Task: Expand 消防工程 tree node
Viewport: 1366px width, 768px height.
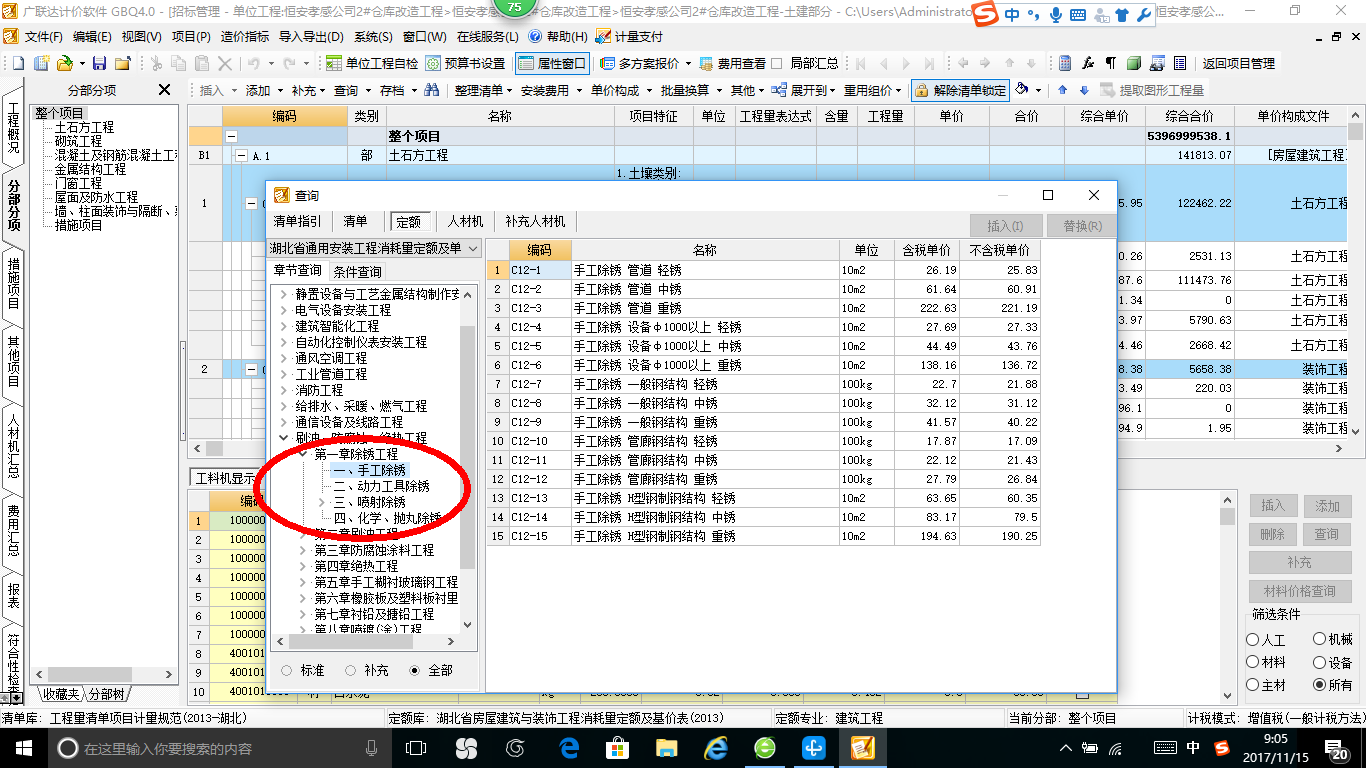Action: [x=284, y=390]
